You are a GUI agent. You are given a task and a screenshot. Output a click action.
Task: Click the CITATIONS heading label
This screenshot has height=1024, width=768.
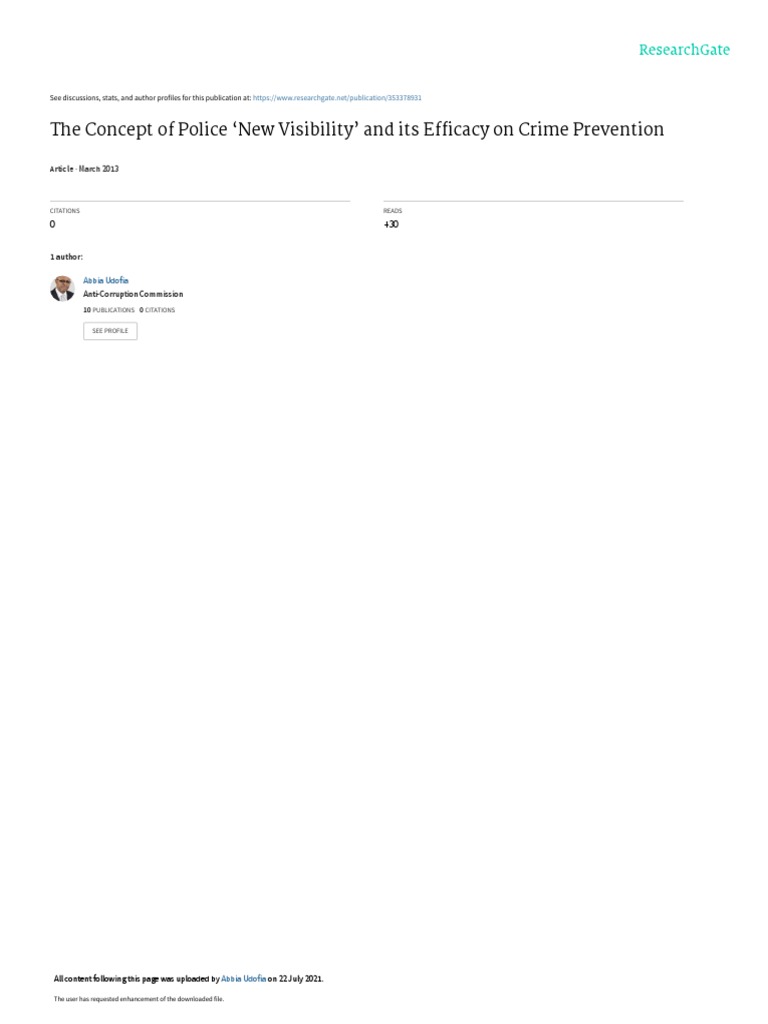tap(65, 211)
